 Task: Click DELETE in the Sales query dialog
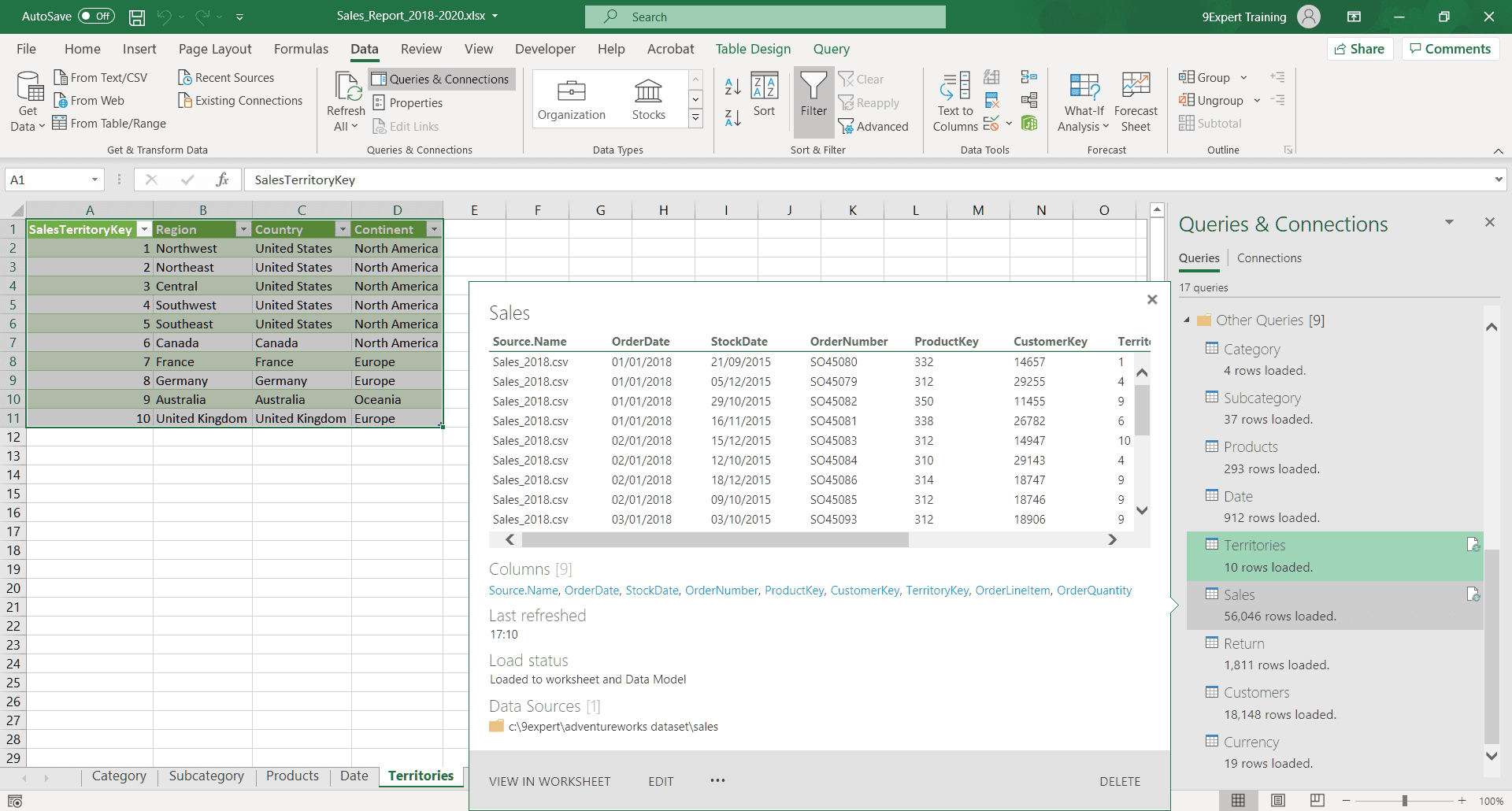[x=1120, y=781]
